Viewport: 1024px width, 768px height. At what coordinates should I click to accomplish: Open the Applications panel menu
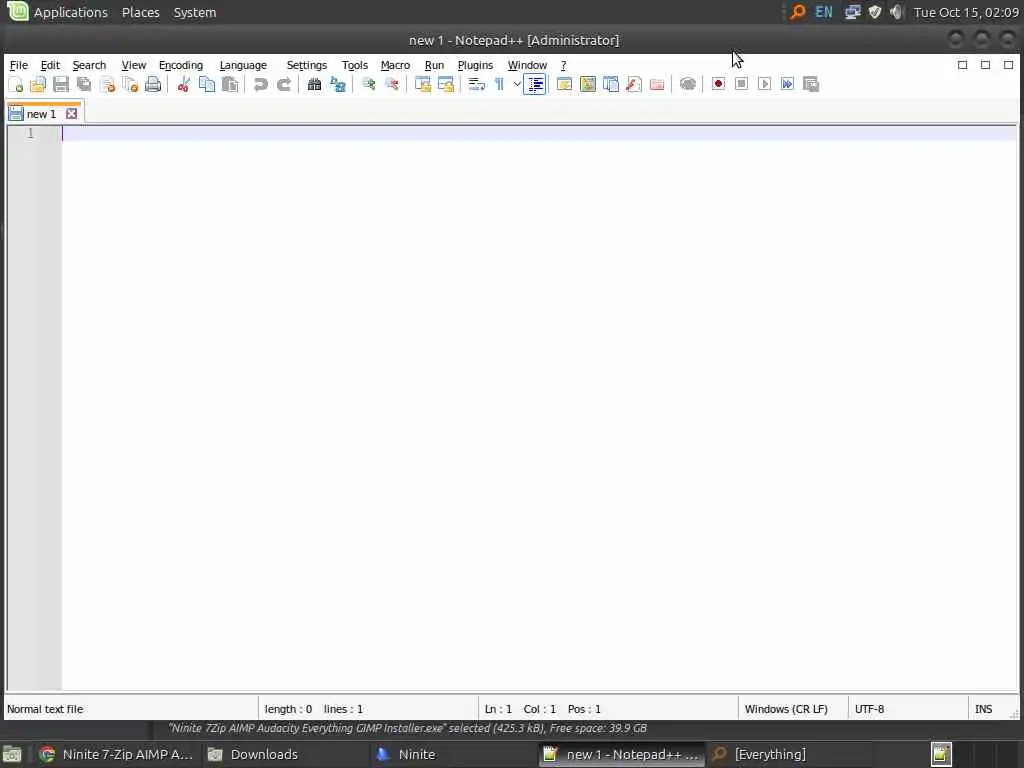pyautogui.click(x=71, y=12)
